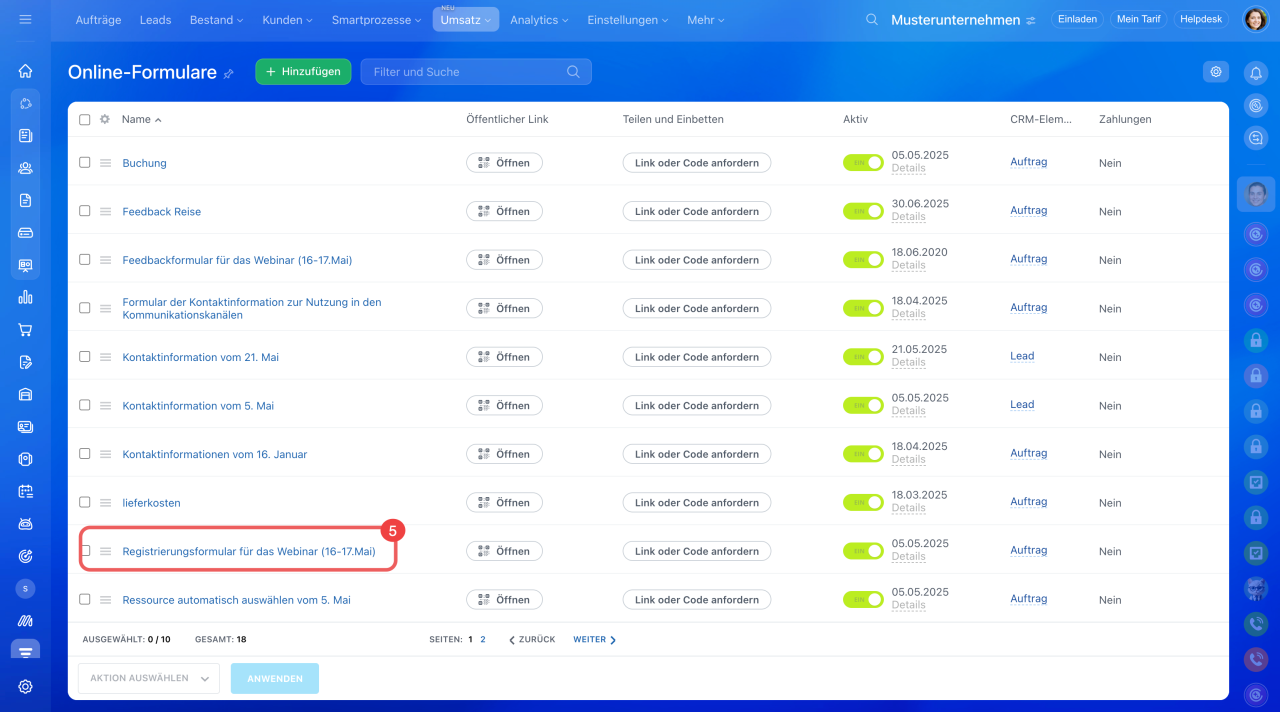Open the Aufträge menu item
The height and width of the screenshot is (712, 1280).
[97, 20]
